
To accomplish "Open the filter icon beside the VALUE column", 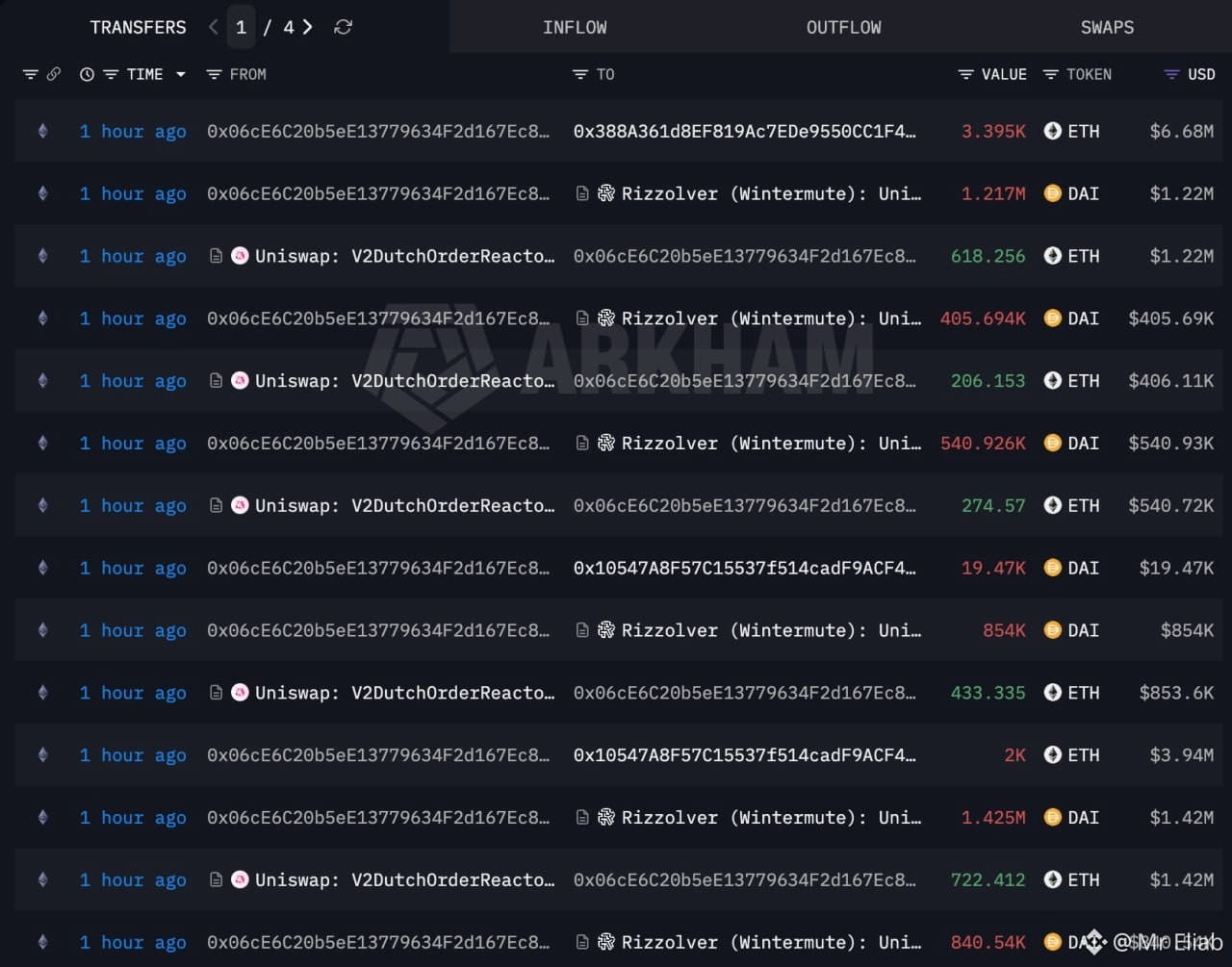I will click(965, 74).
